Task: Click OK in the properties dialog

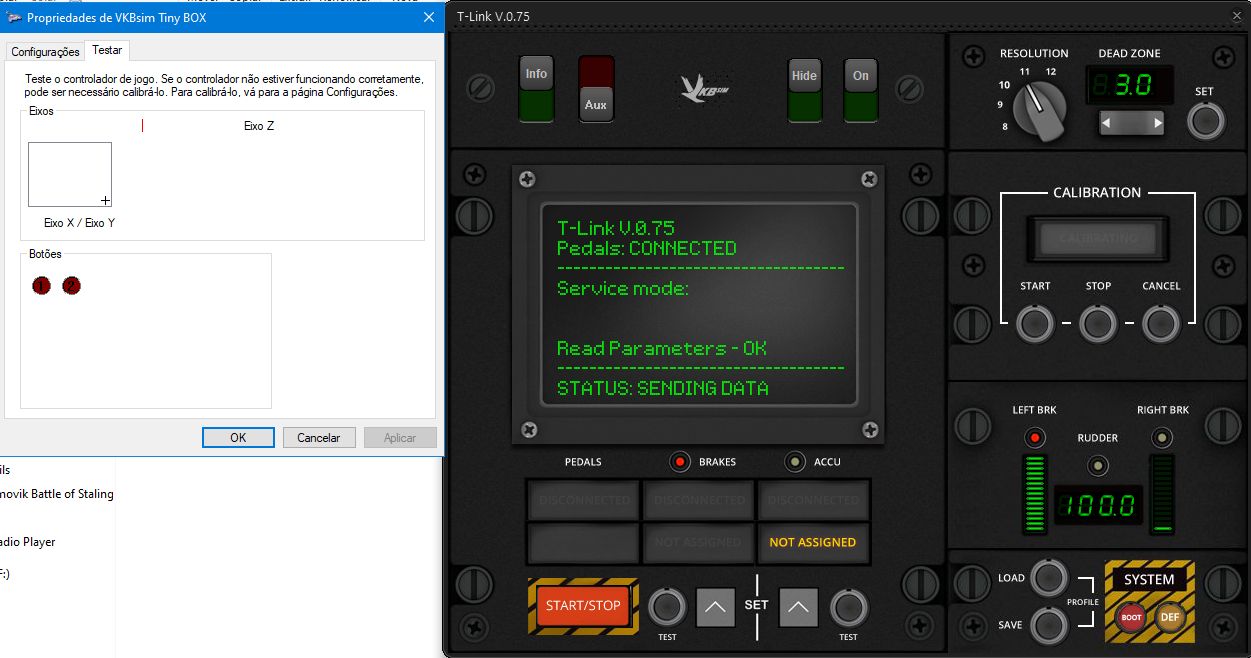Action: pos(238,437)
